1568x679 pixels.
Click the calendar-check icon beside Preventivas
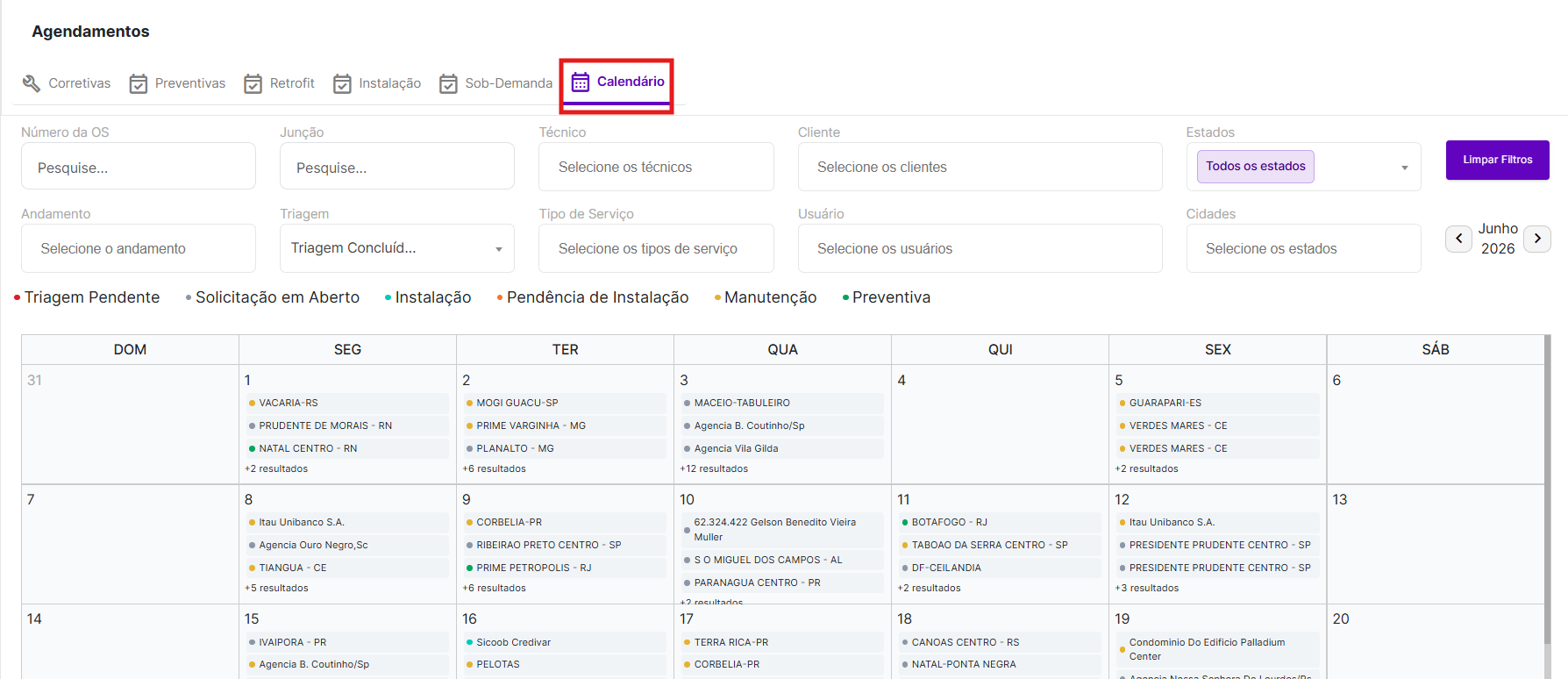point(139,83)
